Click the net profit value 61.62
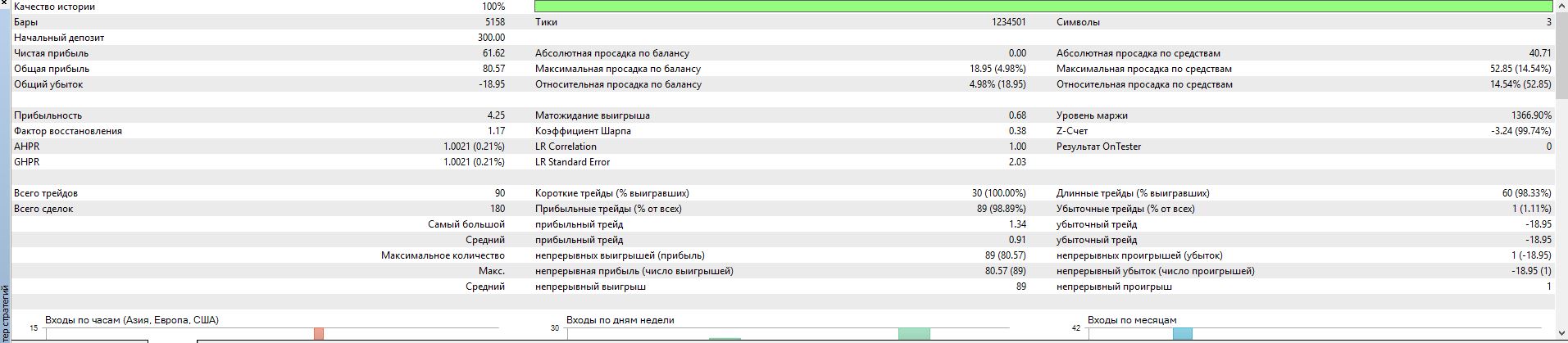 [x=494, y=53]
